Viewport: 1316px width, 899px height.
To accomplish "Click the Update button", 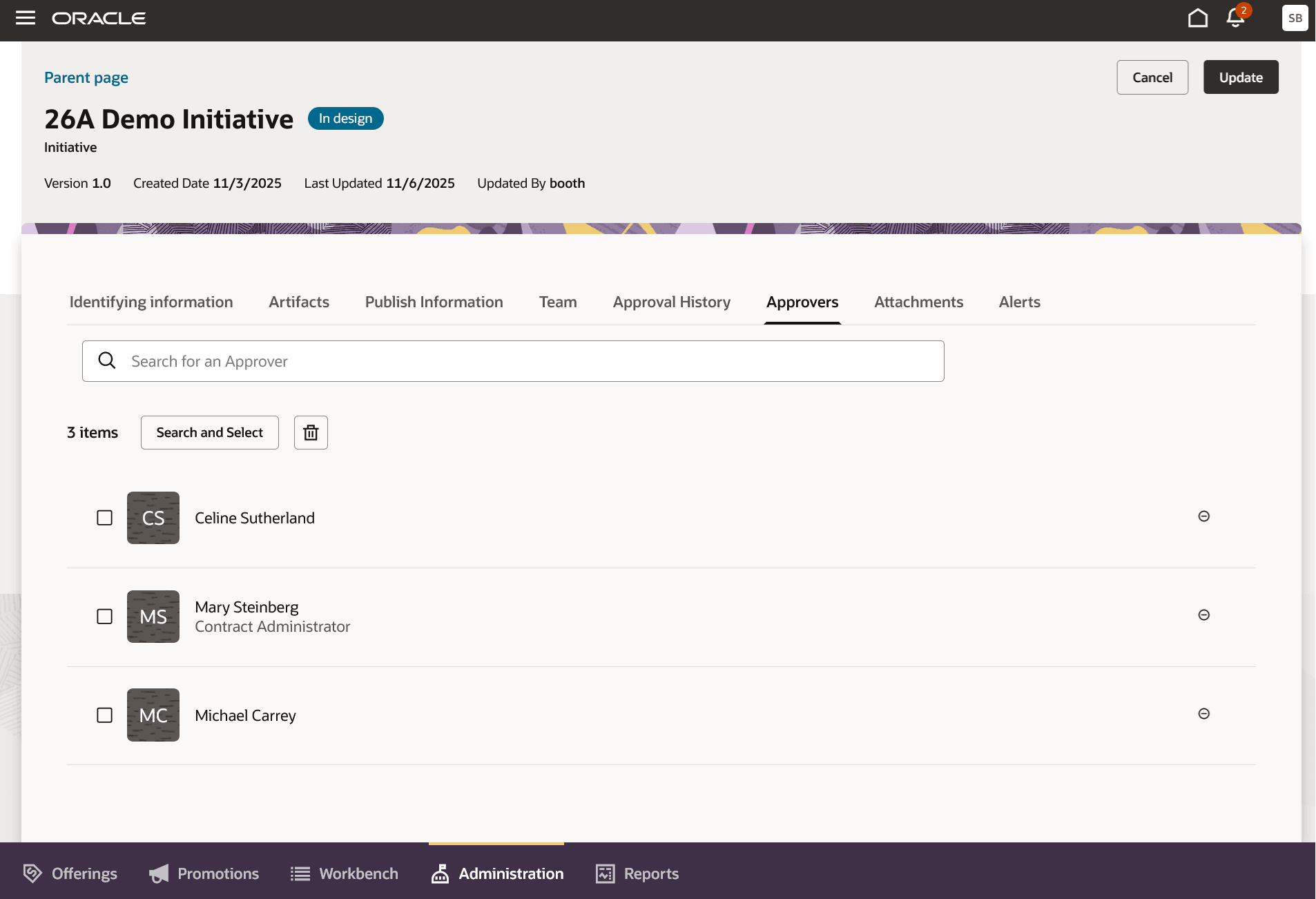I will click(1240, 77).
